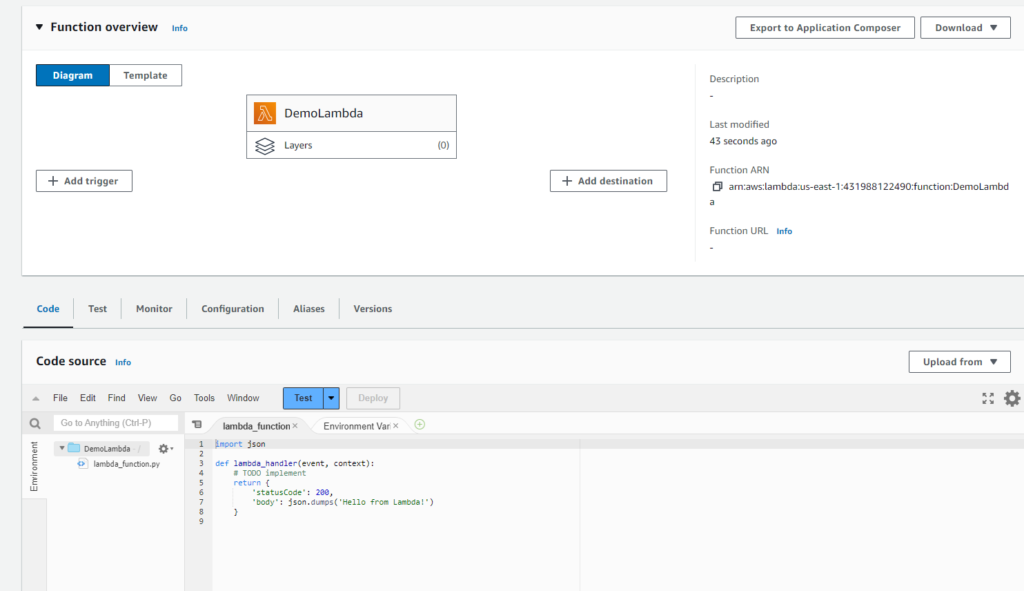Screen dimensions: 1024x591
Task: Open the Function overview Info link
Action: (x=180, y=28)
